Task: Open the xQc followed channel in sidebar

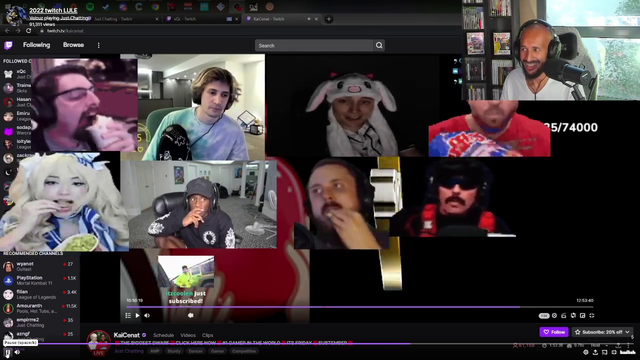Action: (16, 73)
